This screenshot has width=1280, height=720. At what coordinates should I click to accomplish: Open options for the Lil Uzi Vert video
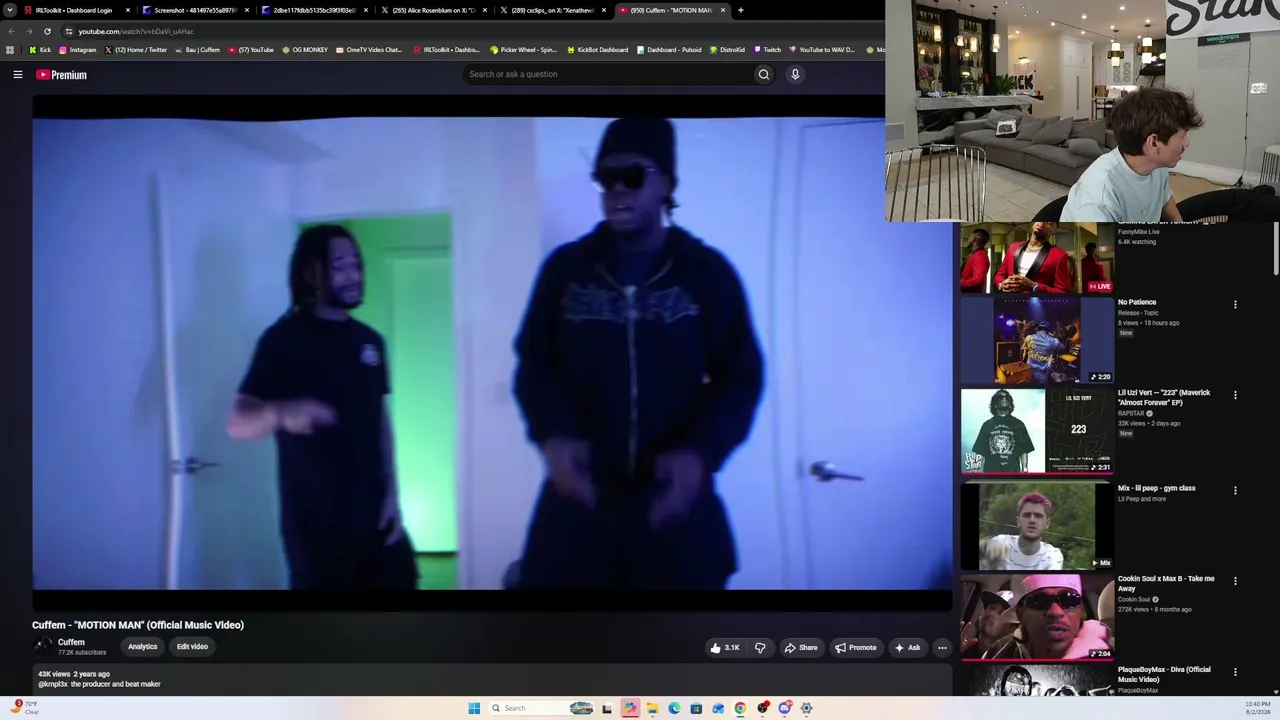[1235, 395]
